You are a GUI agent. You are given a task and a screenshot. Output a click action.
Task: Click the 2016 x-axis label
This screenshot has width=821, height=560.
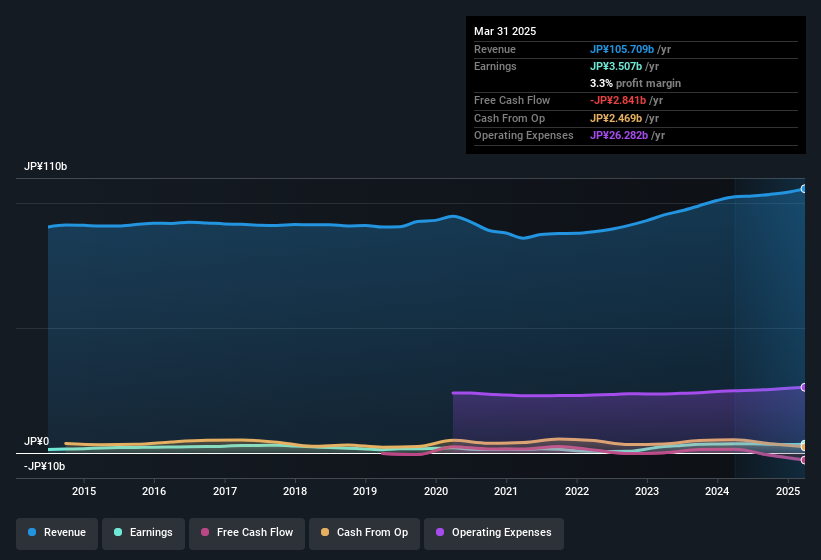tap(154, 491)
